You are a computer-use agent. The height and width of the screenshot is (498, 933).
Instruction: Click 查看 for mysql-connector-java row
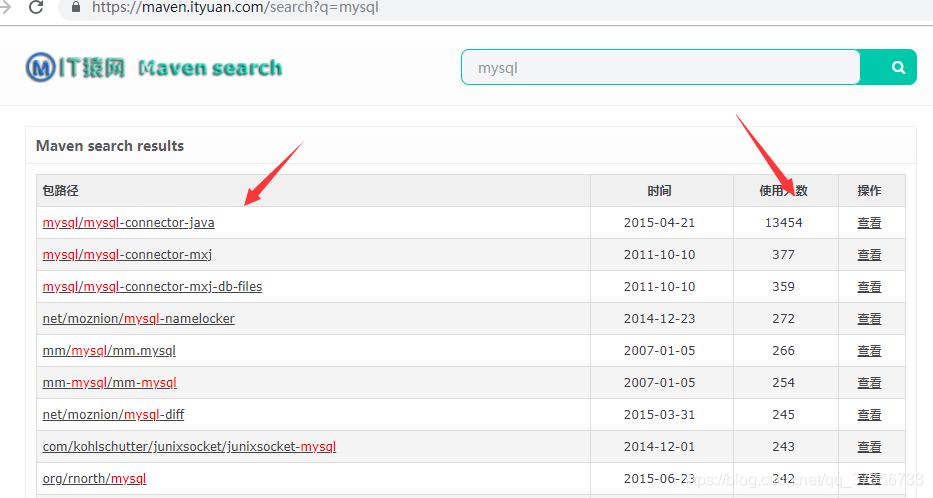869,223
